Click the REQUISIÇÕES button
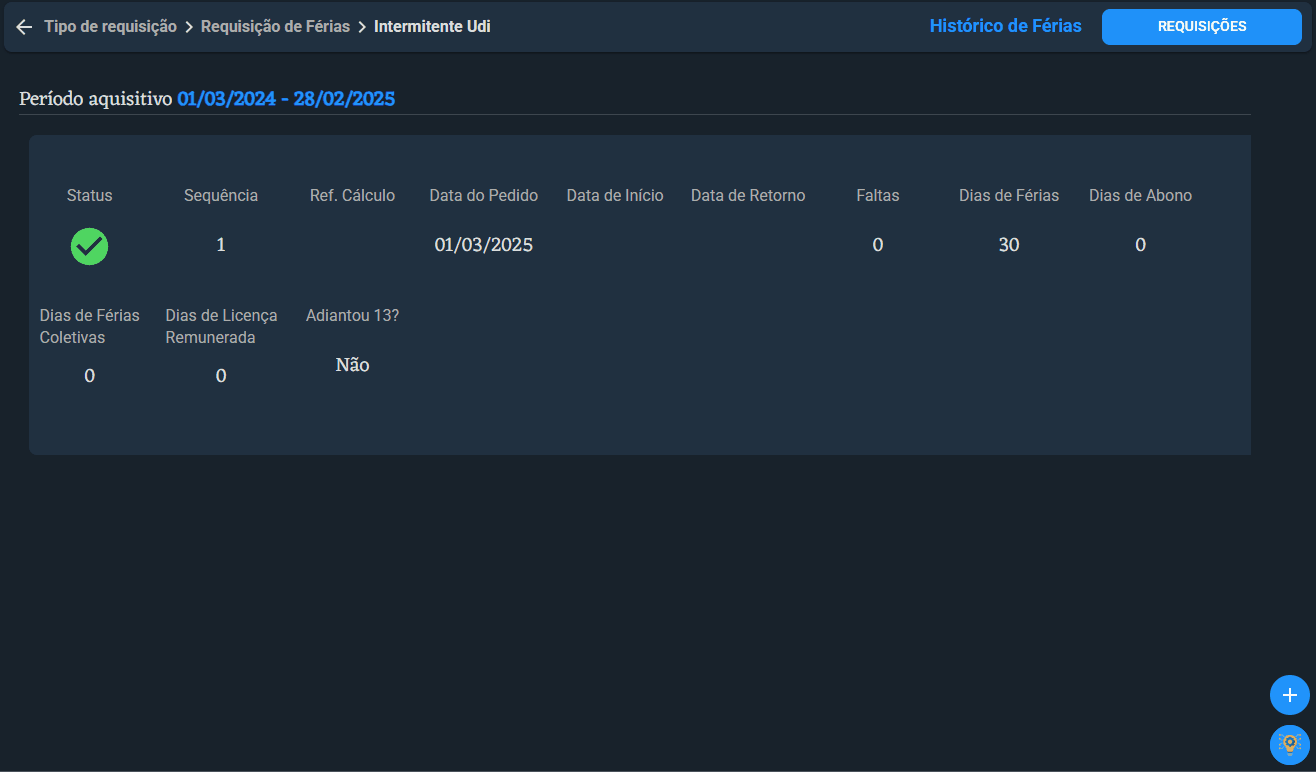 point(1201,27)
